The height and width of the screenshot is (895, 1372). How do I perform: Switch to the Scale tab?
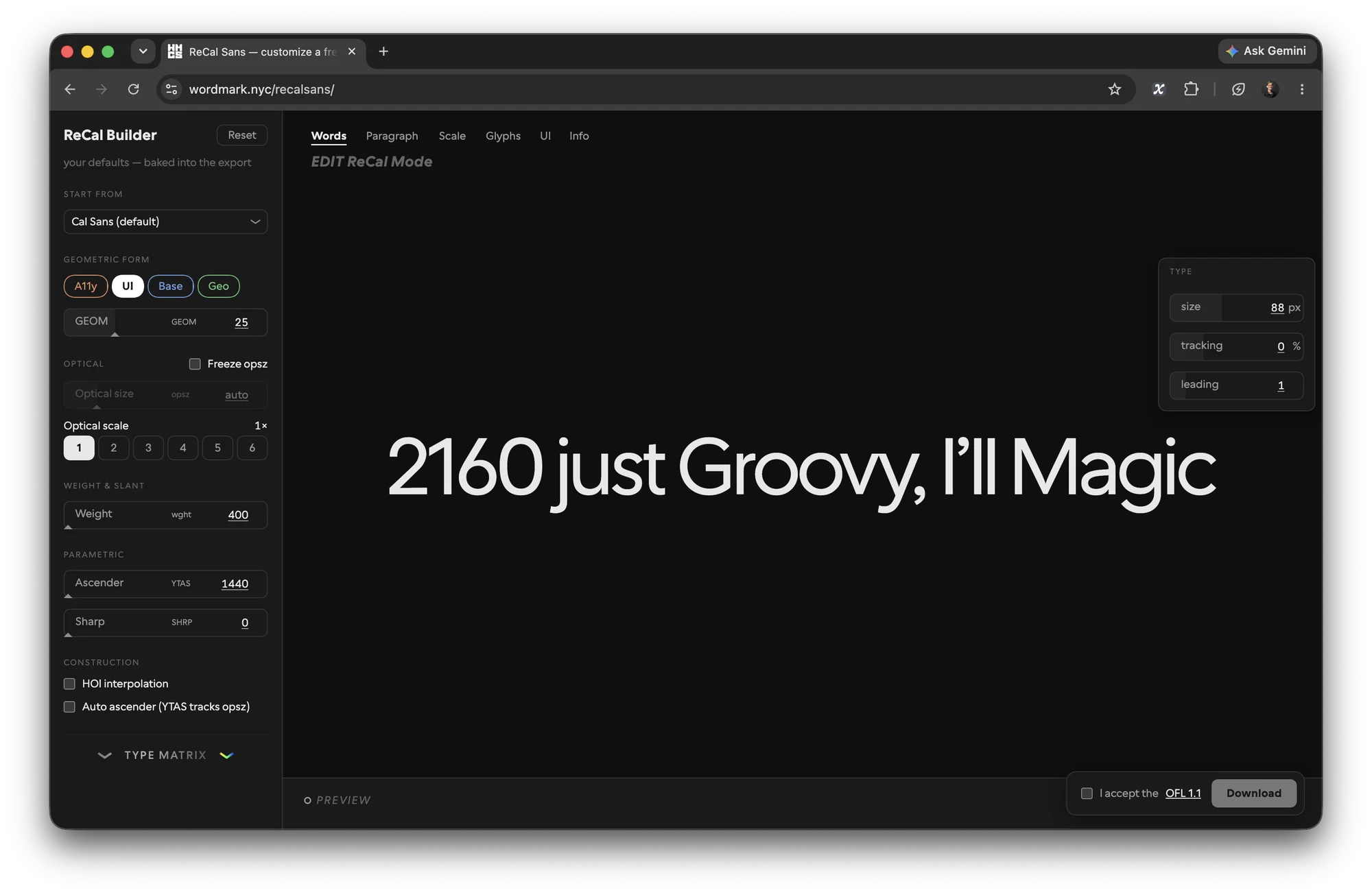[452, 136]
